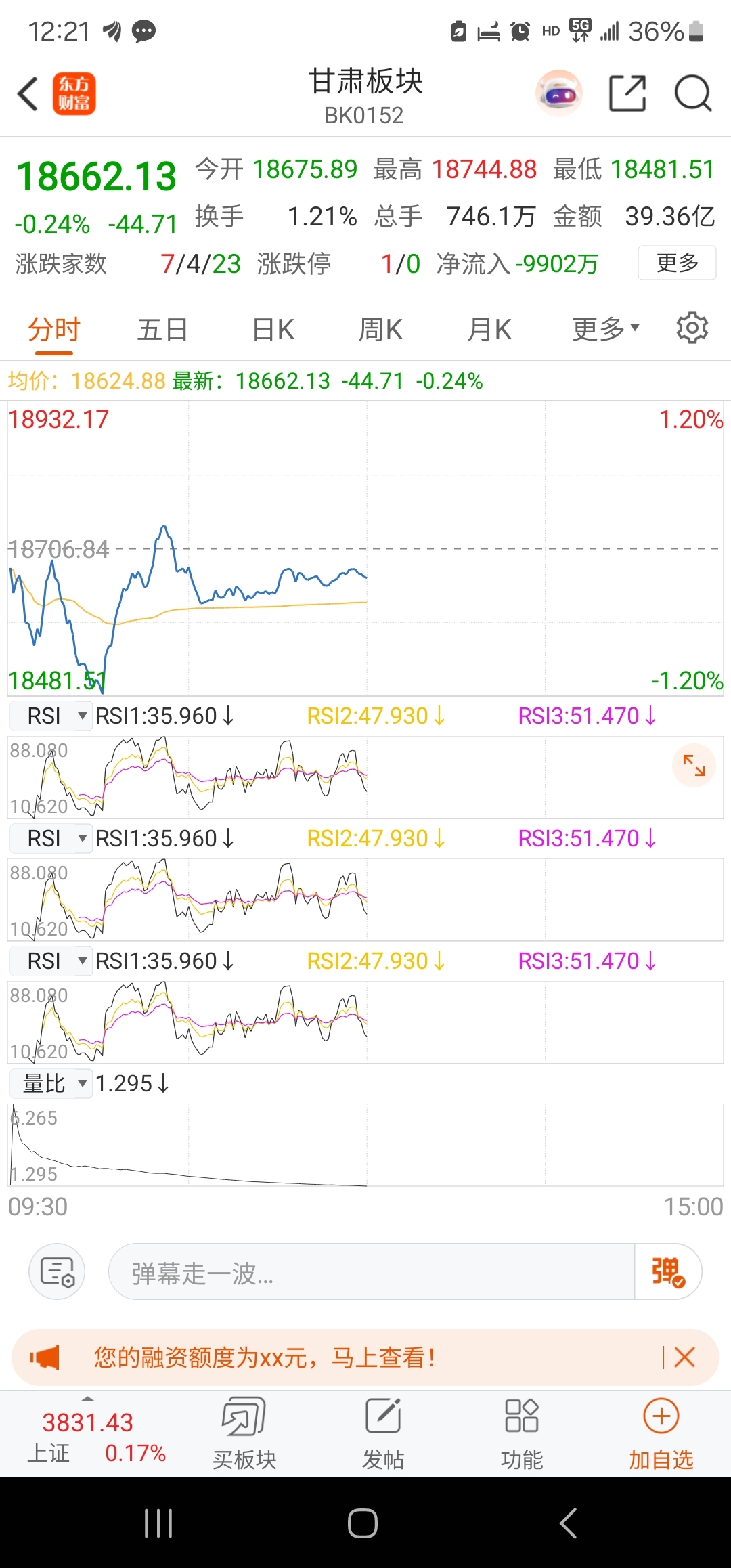Switch to the 日K tab
The width and height of the screenshot is (731, 1568).
[273, 330]
